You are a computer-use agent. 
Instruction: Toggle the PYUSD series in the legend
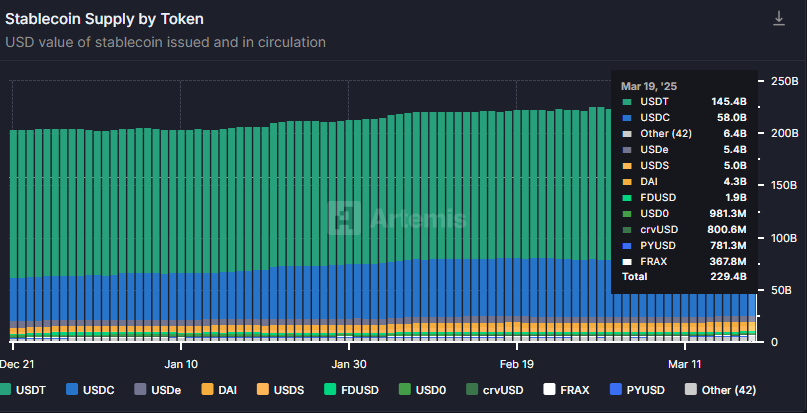click(637, 390)
